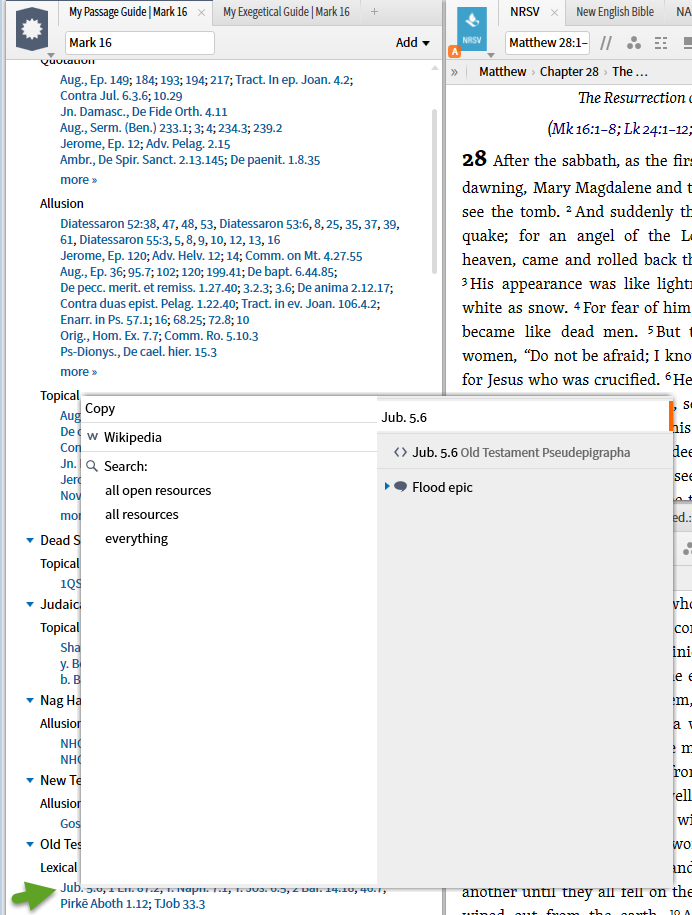Switch to My Exegetical Guide Mark 16 tab
692x915 pixels.
pos(286,12)
